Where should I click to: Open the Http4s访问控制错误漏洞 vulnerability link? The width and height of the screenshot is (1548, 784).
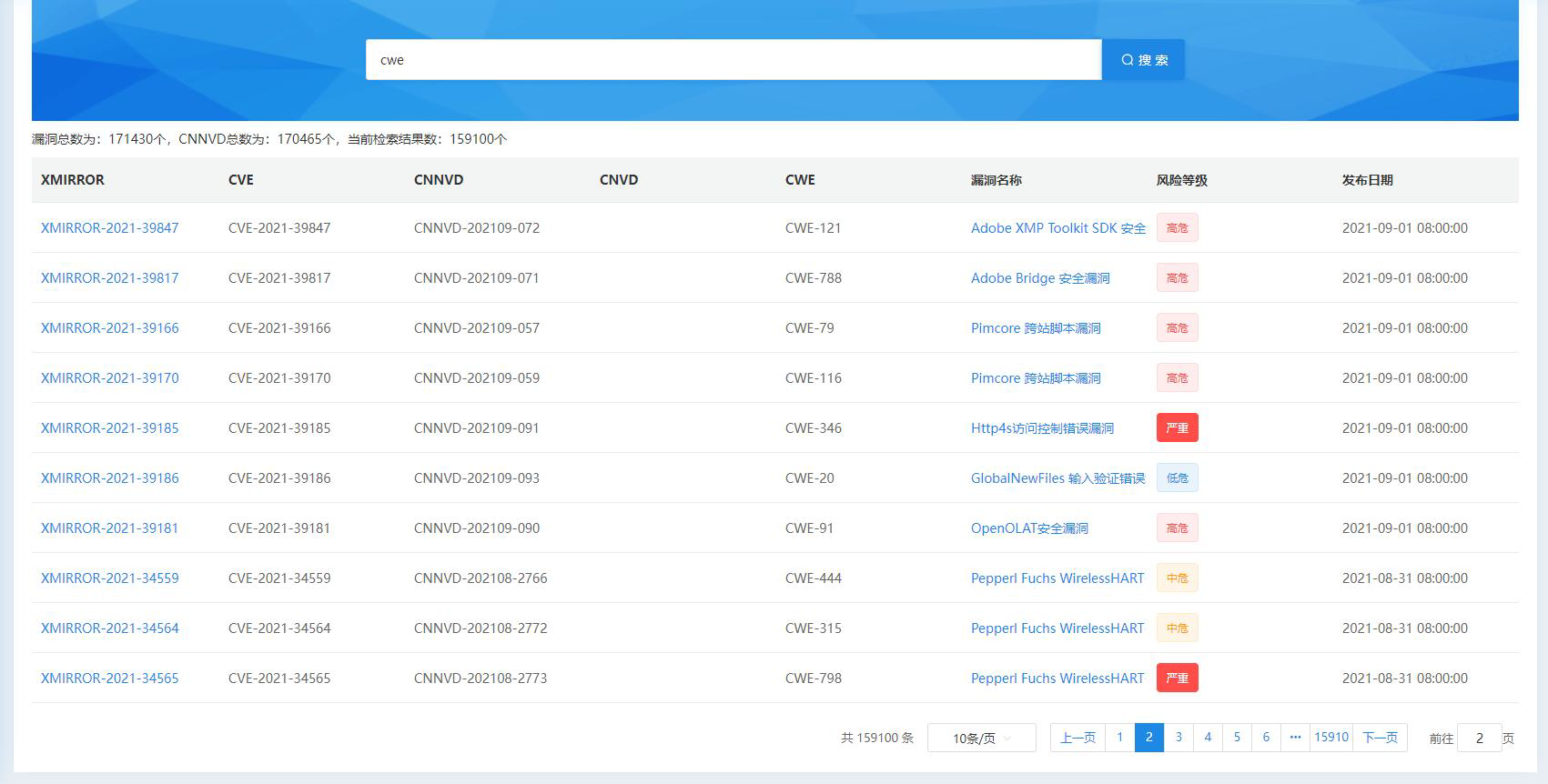[1042, 428]
